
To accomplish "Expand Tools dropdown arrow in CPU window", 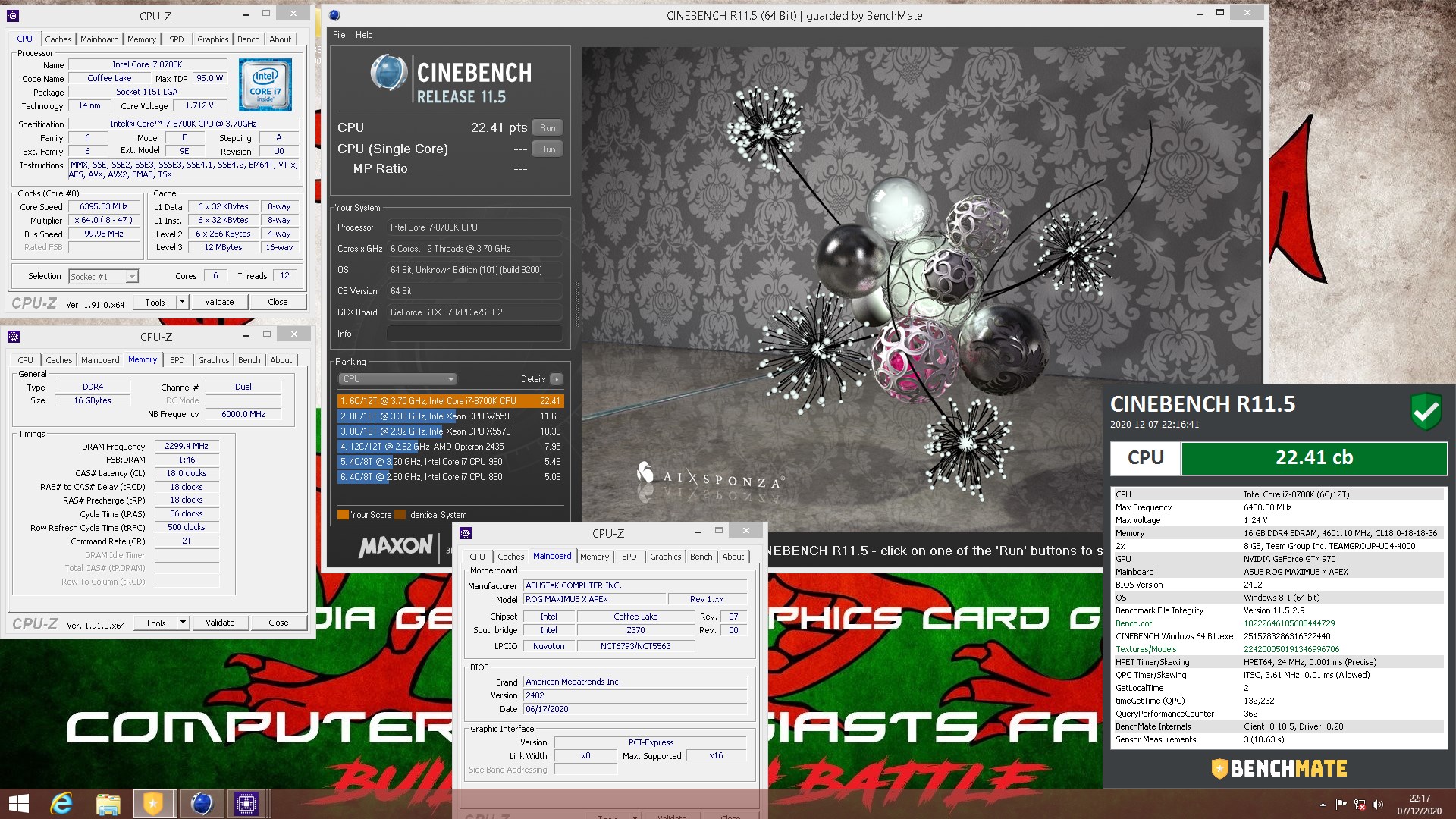I will pyautogui.click(x=182, y=302).
